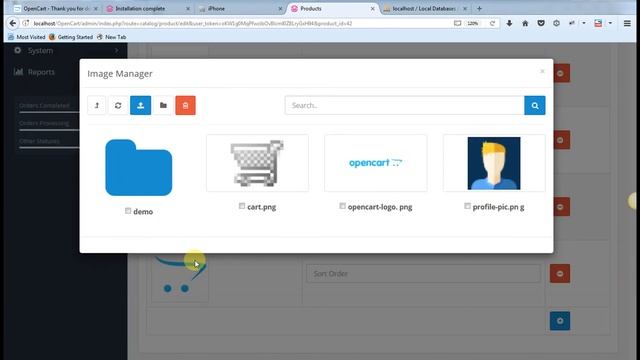
Task: Tick the cart.png checkbox
Action: (242, 206)
